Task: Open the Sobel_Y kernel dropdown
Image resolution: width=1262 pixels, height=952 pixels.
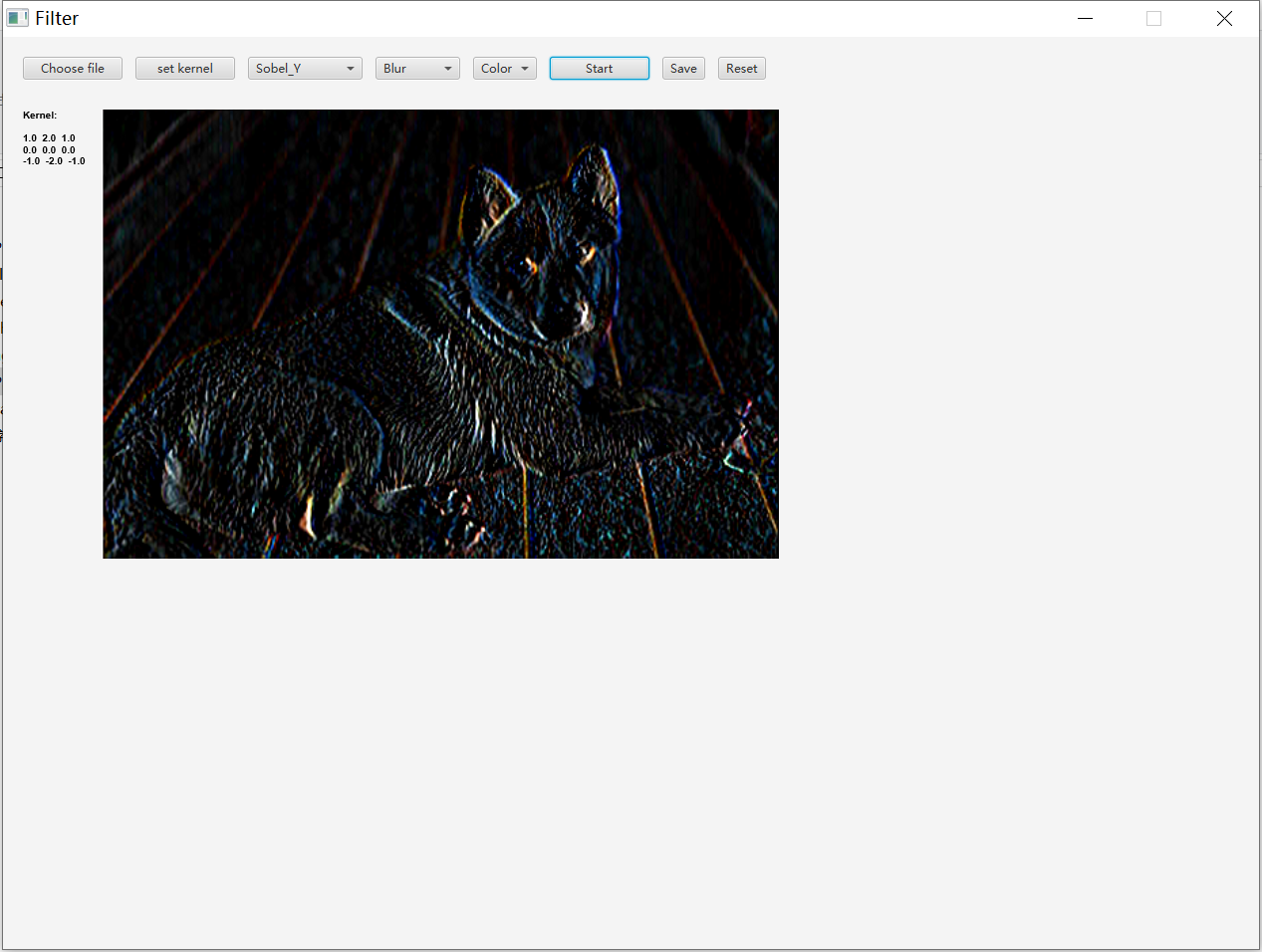Action: pos(305,68)
